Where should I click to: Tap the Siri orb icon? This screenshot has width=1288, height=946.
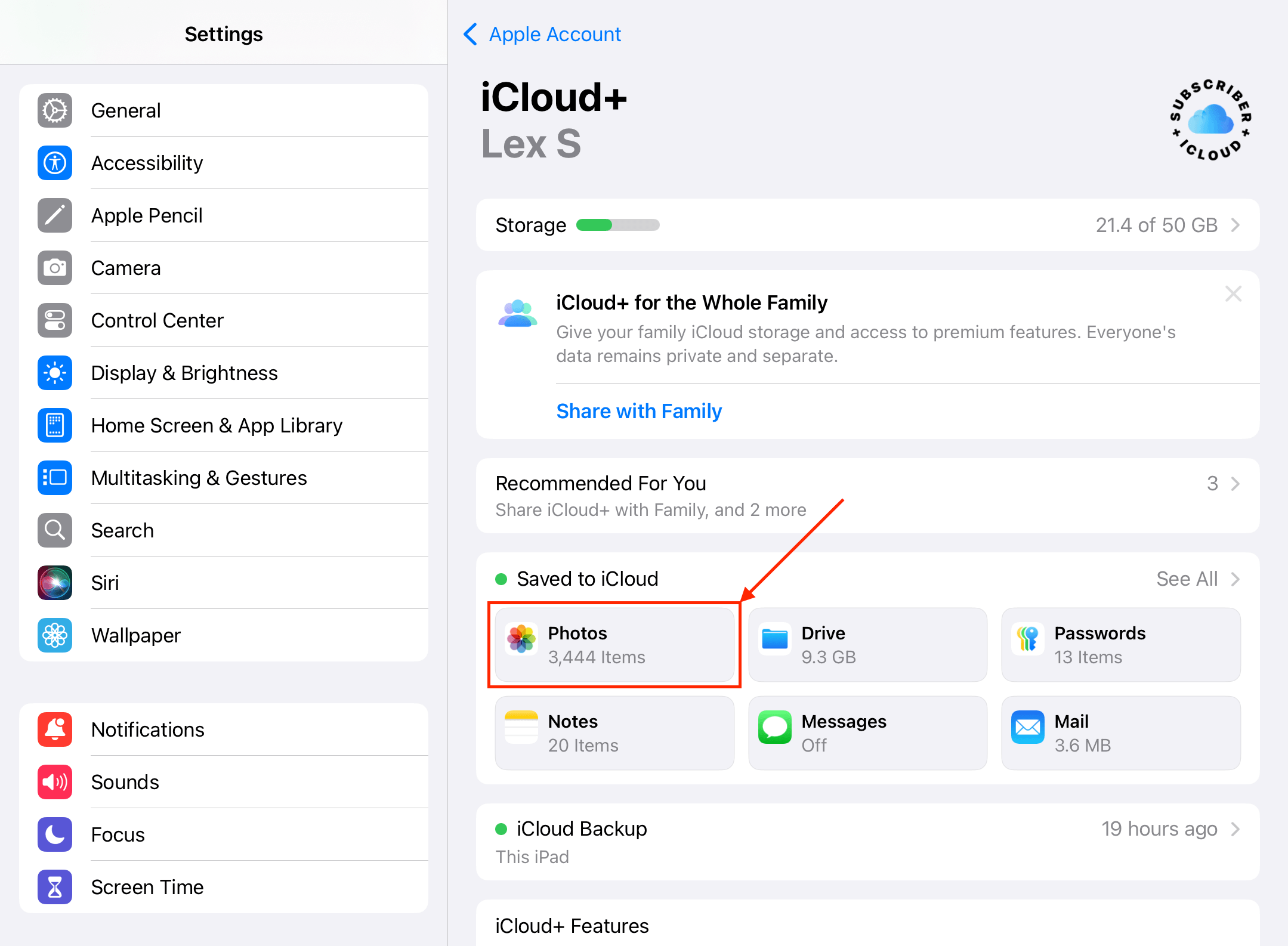pyautogui.click(x=55, y=583)
